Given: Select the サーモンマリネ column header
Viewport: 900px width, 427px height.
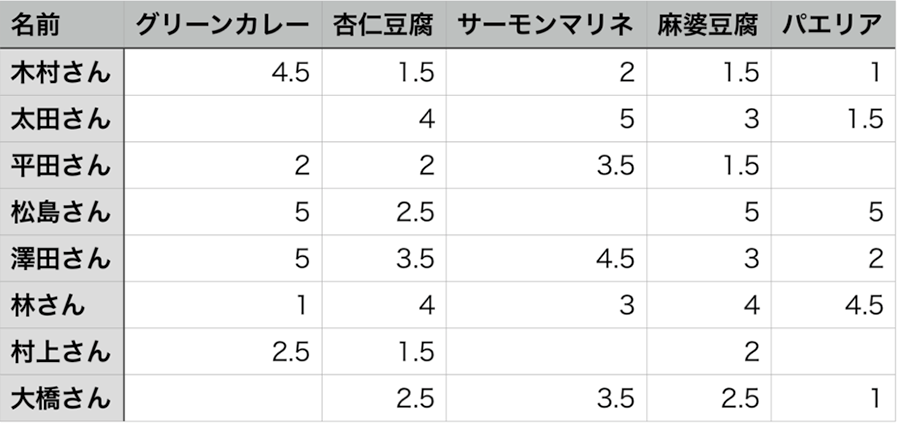Looking at the screenshot, I should [546, 25].
